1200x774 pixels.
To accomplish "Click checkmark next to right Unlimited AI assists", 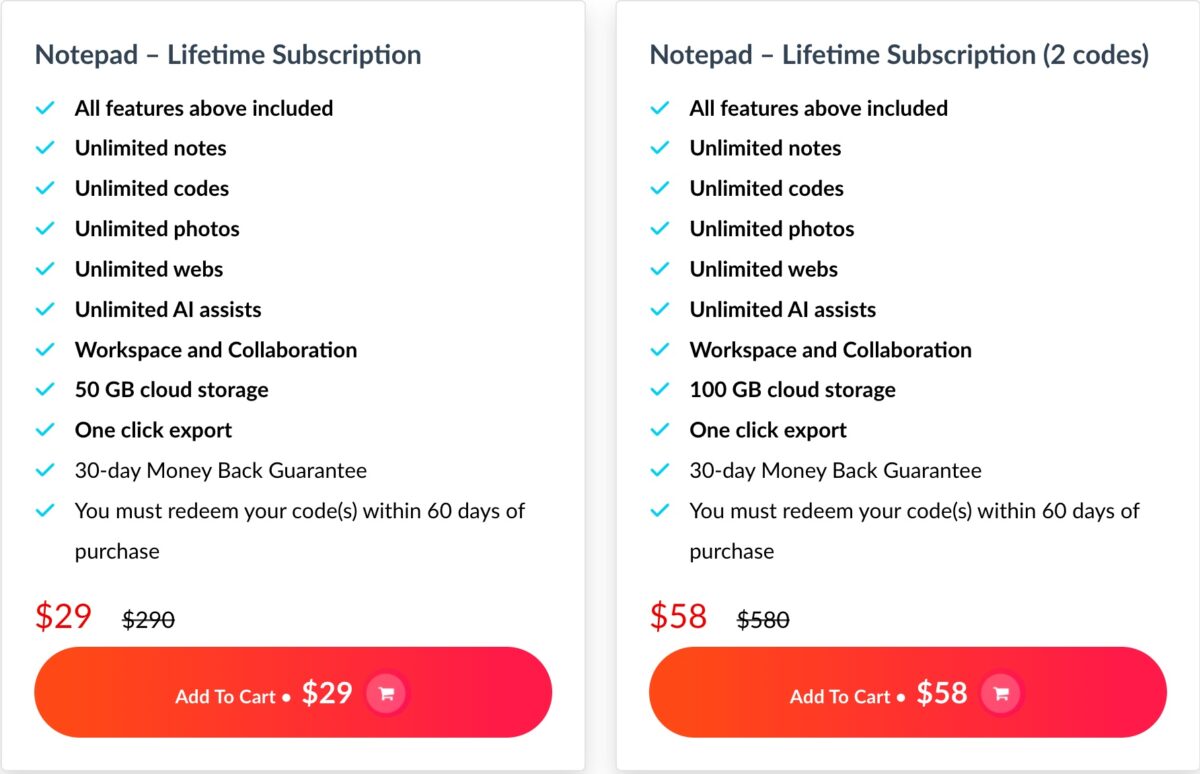I will (660, 309).
